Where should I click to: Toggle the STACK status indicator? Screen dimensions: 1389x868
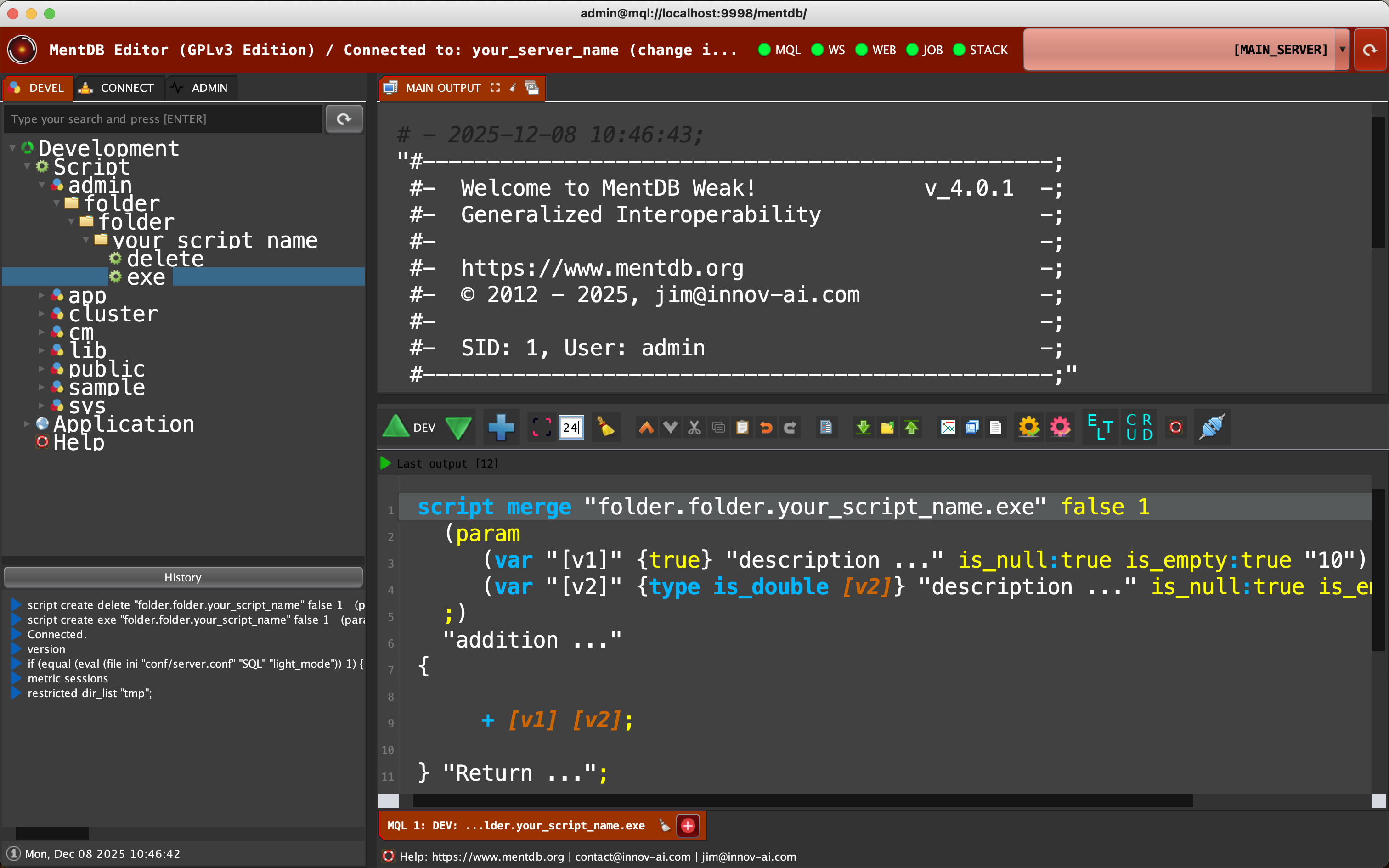[959, 50]
